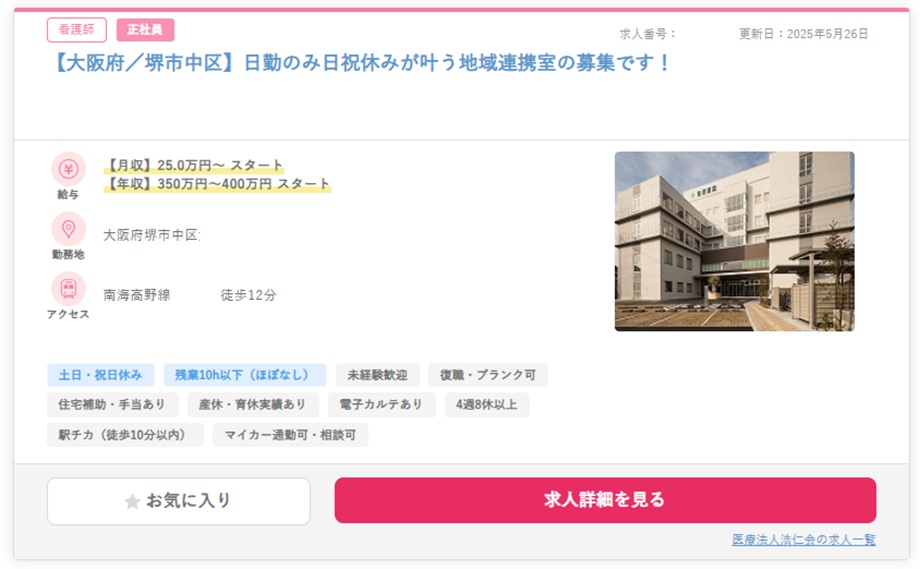
Task: Click the star icon in favorites button
Action: [132, 501]
